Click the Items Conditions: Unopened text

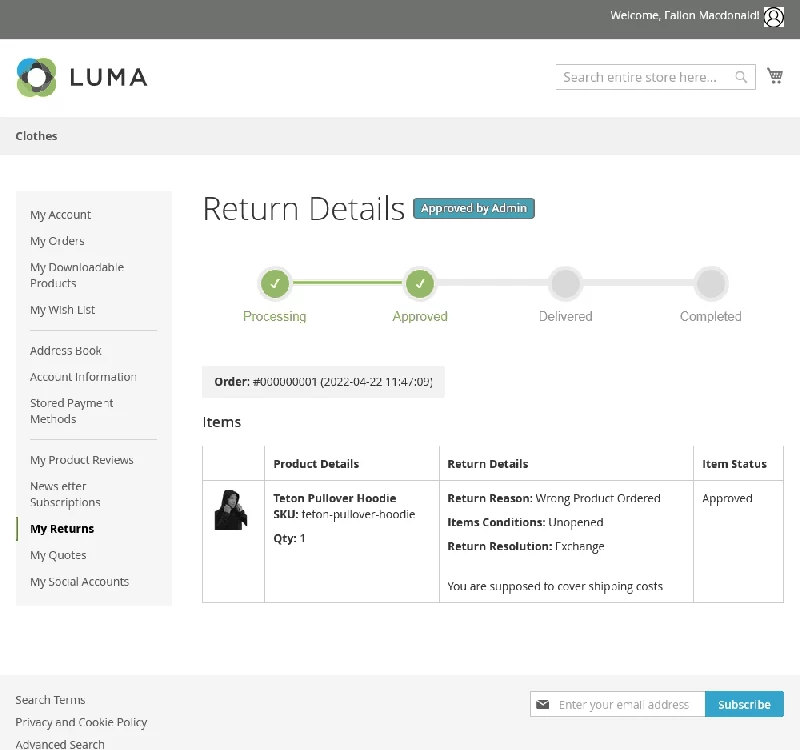point(525,522)
